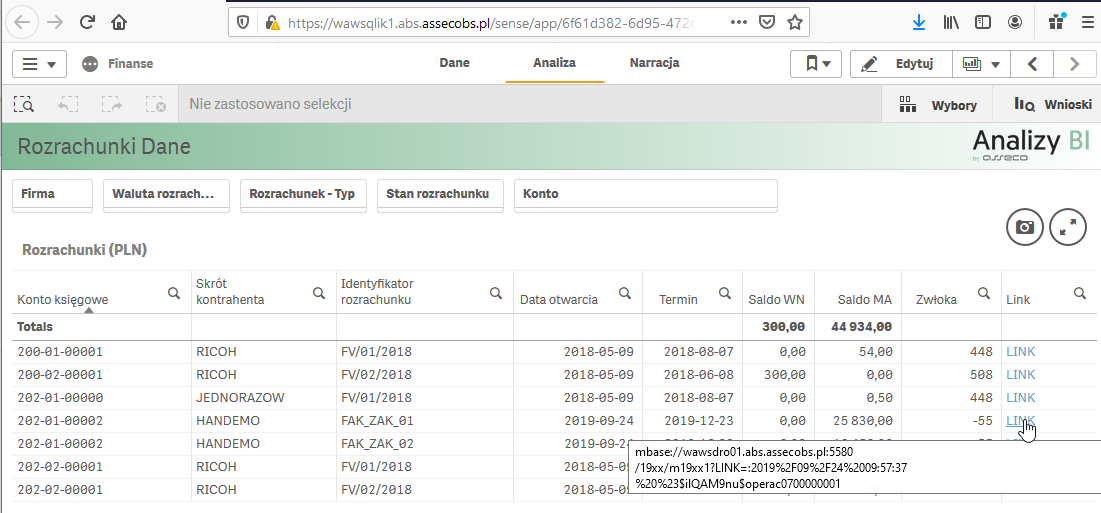
Task: Open the Firefox downloads panel
Action: click(x=919, y=22)
